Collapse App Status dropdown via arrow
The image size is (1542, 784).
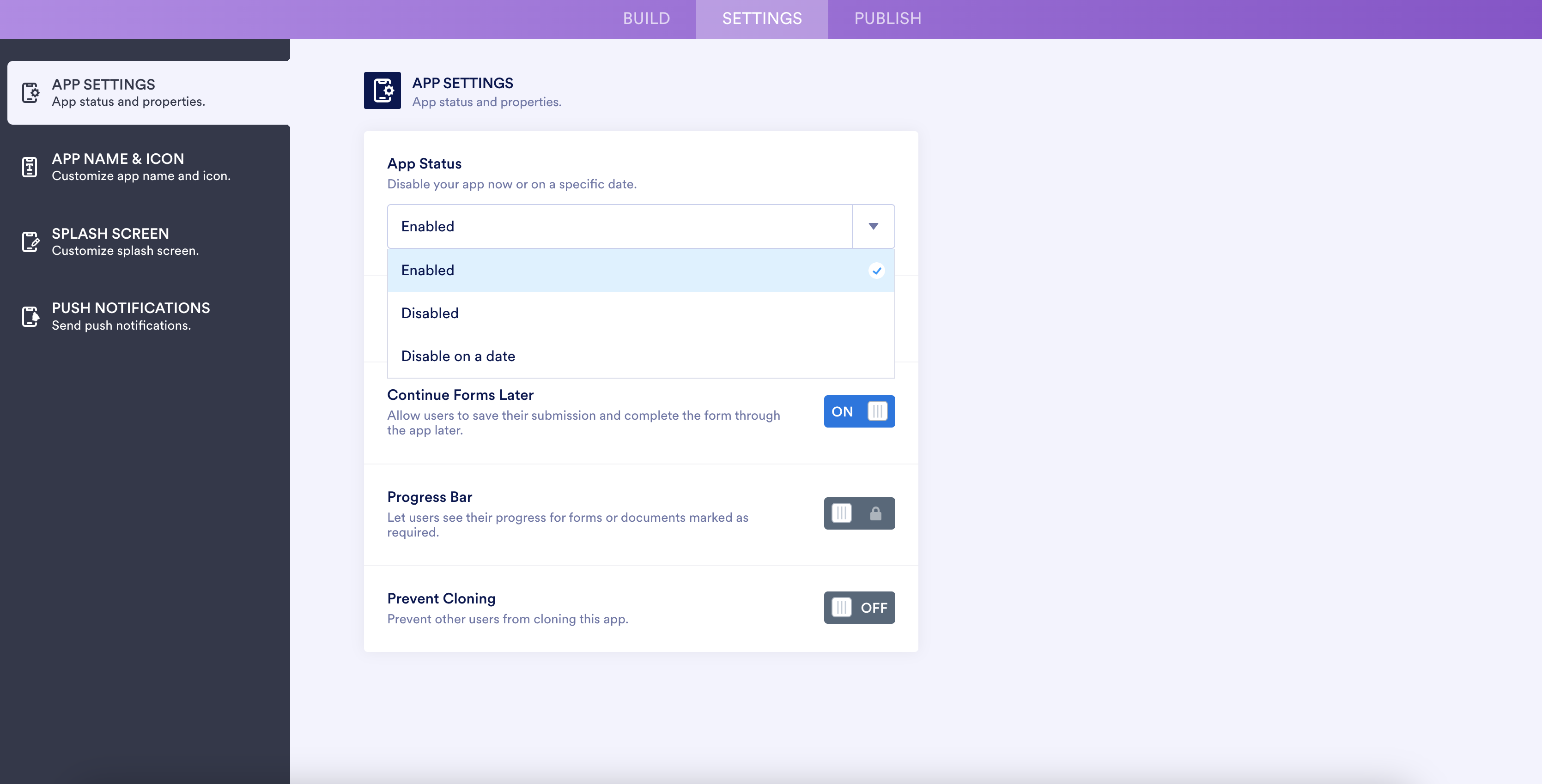pos(874,226)
